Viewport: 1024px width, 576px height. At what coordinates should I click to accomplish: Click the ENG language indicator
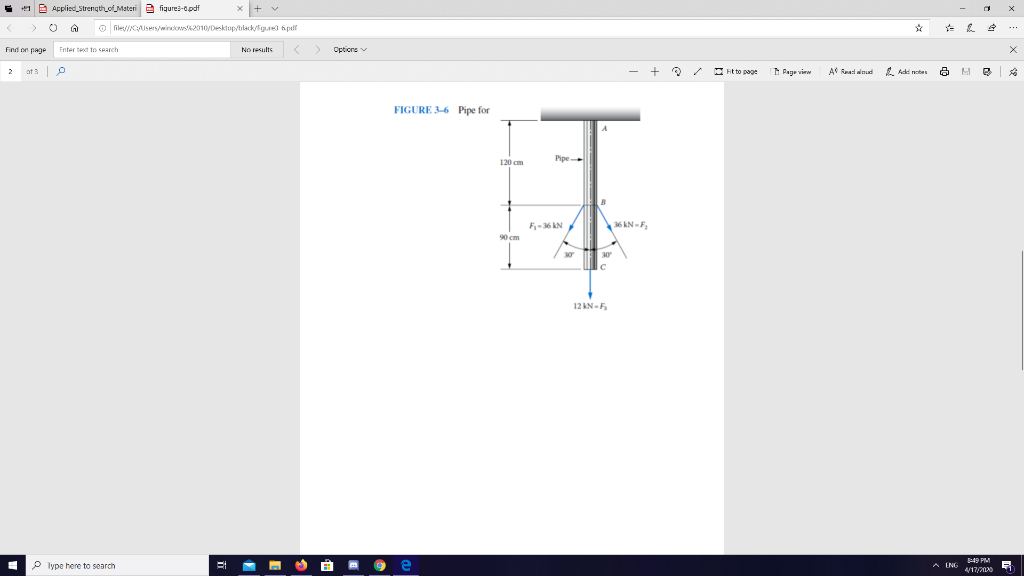tap(952, 566)
